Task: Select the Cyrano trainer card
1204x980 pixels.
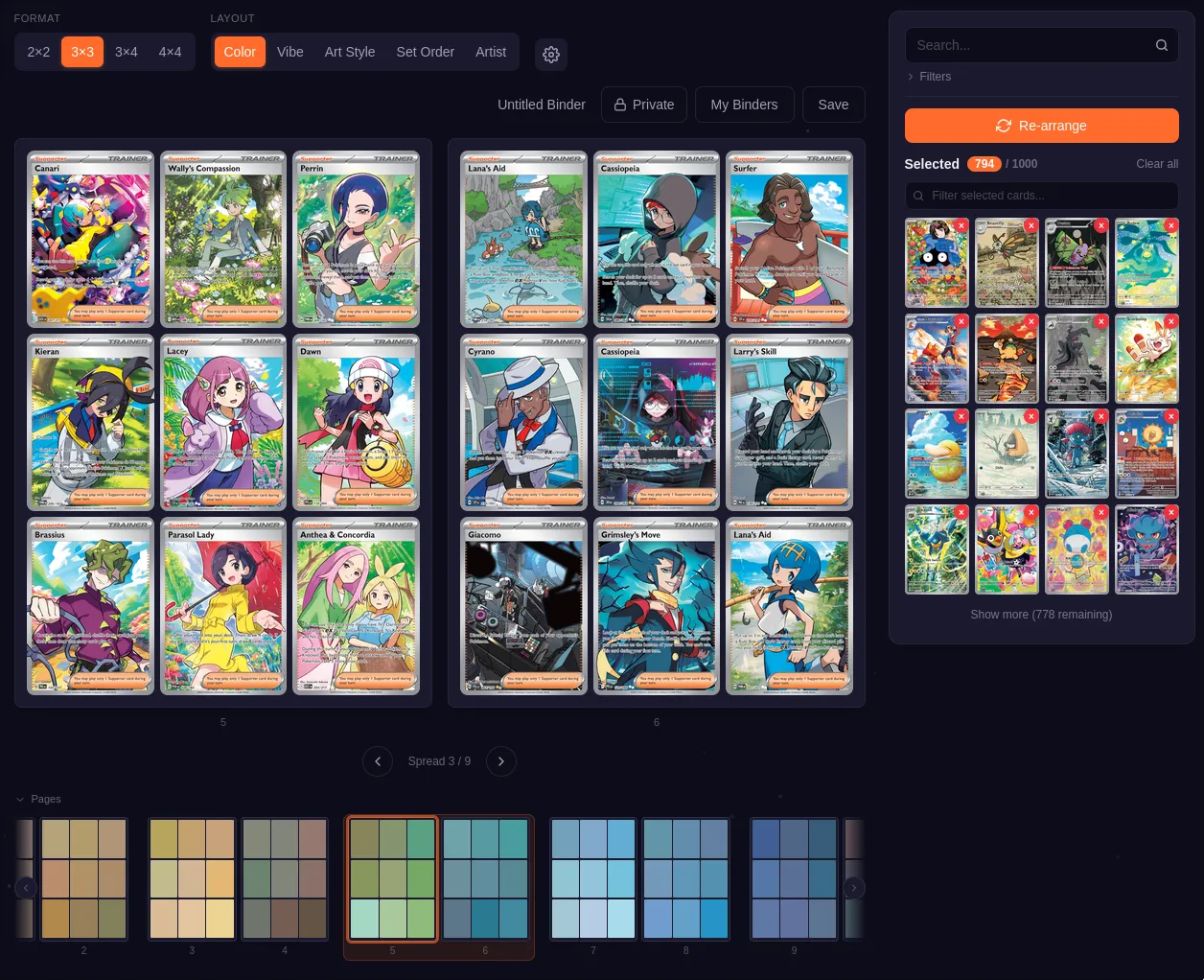Action: click(x=523, y=423)
